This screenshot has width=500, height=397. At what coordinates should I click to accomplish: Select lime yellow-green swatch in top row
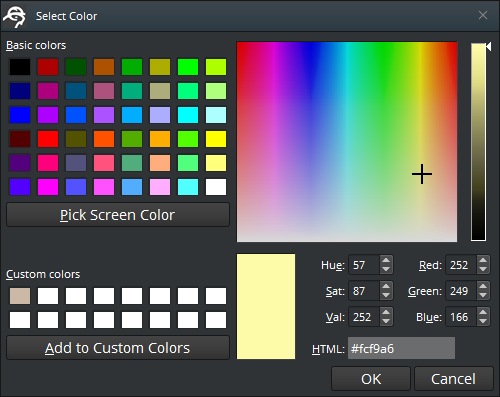[216, 67]
